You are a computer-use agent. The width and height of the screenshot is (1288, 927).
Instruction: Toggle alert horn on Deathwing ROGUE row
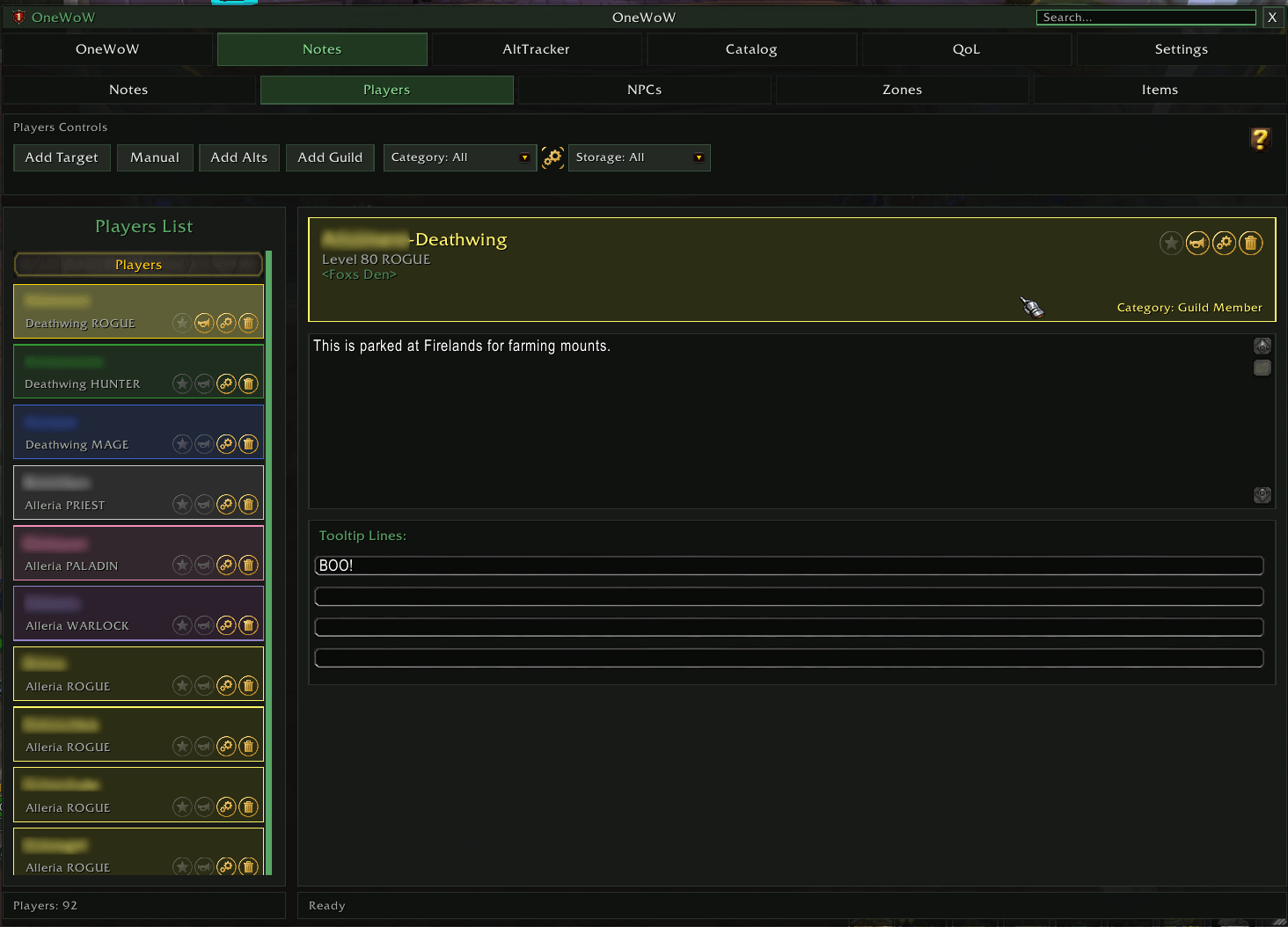204,323
